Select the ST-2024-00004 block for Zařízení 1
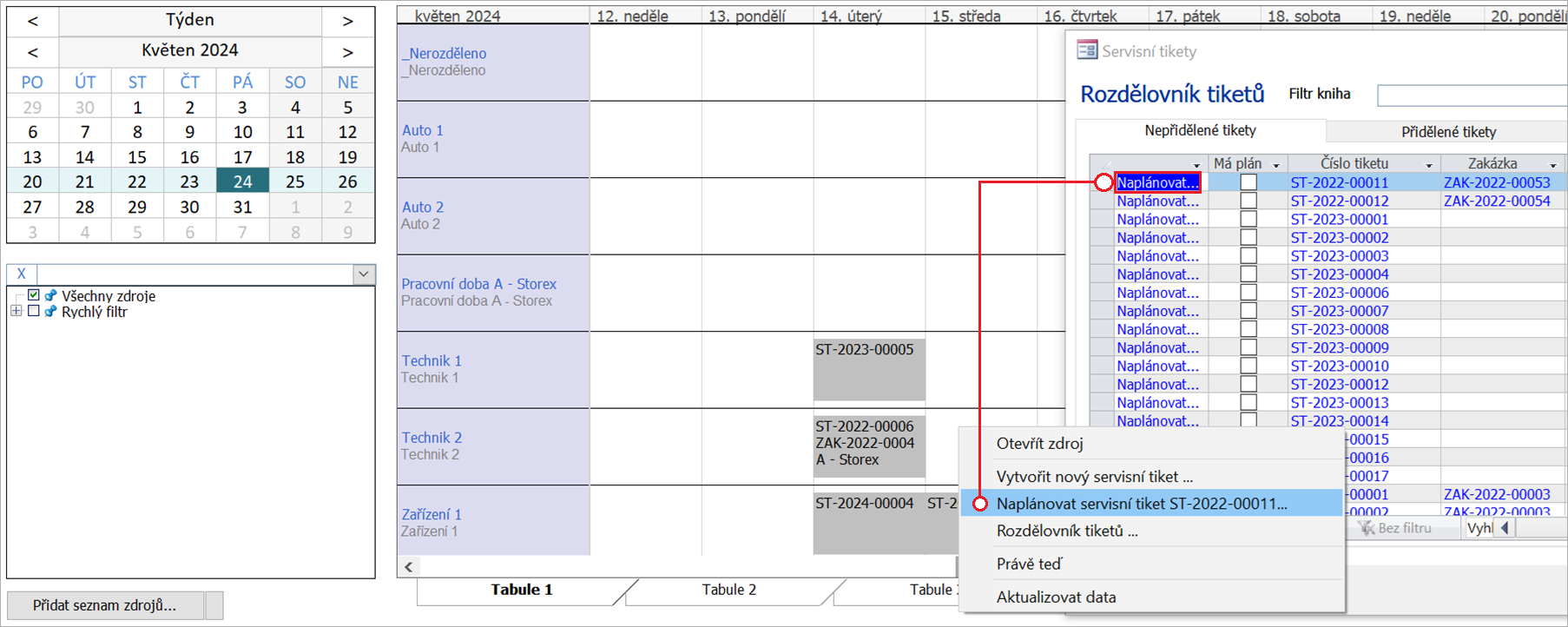The height and width of the screenshot is (627, 1568). pos(869,523)
